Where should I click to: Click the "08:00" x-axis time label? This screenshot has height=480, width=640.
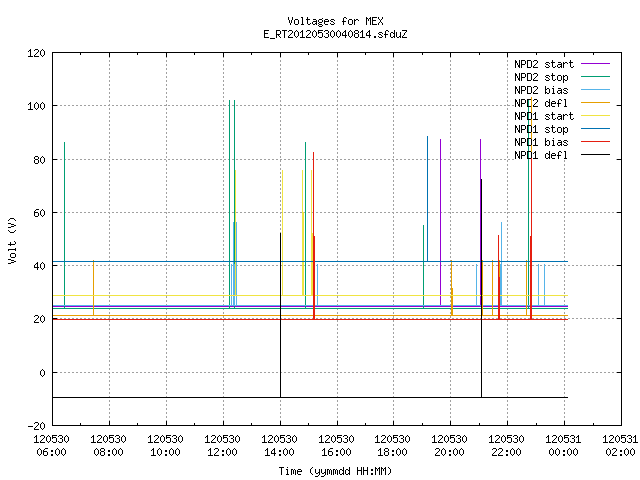tap(109, 453)
